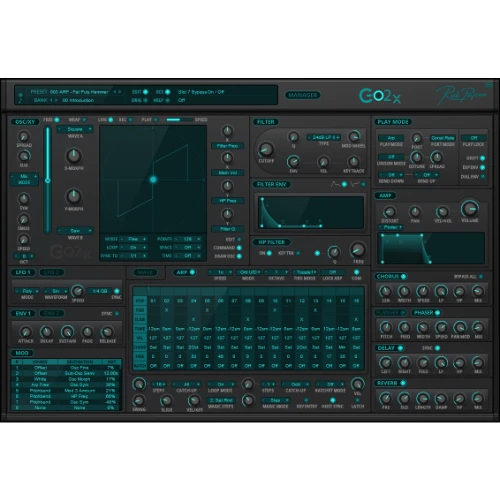Switch to the WAVE tab
500x500 pixels.
145,272
